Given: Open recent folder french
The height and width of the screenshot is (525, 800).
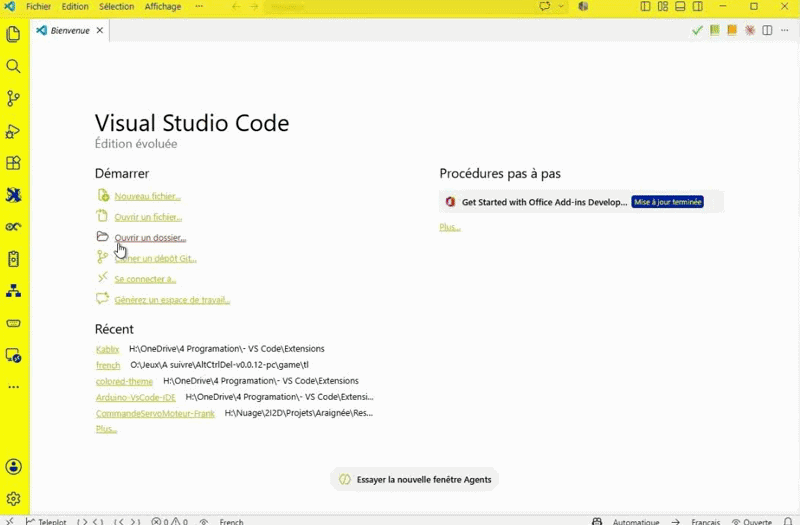Looking at the screenshot, I should 108,365.
